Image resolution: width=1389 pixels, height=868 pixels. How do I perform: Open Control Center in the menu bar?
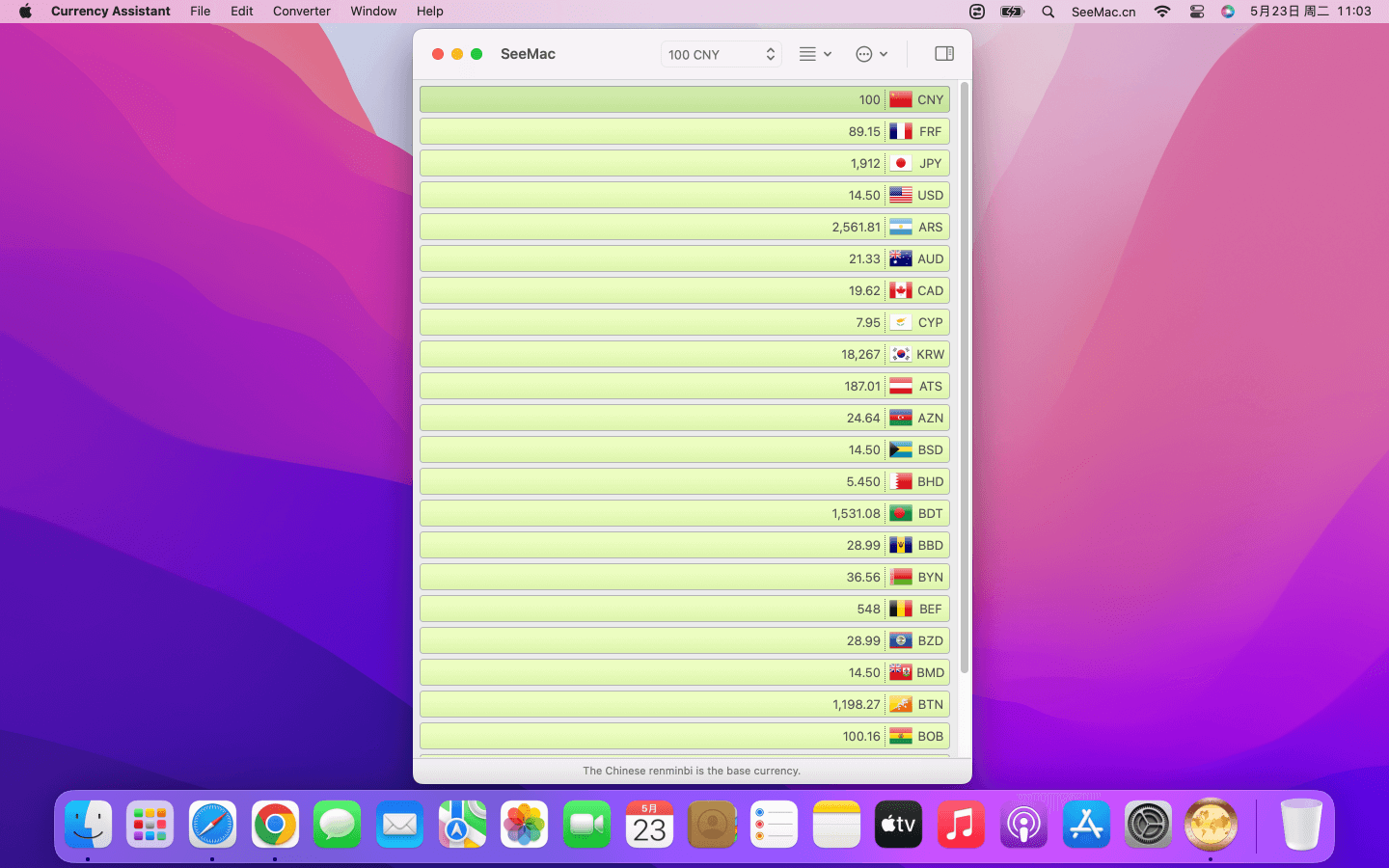click(x=1197, y=12)
